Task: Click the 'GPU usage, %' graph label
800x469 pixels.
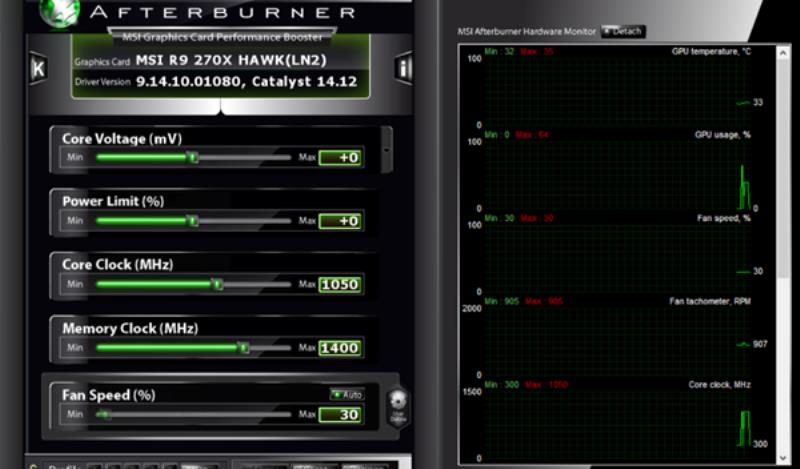Action: (722, 135)
